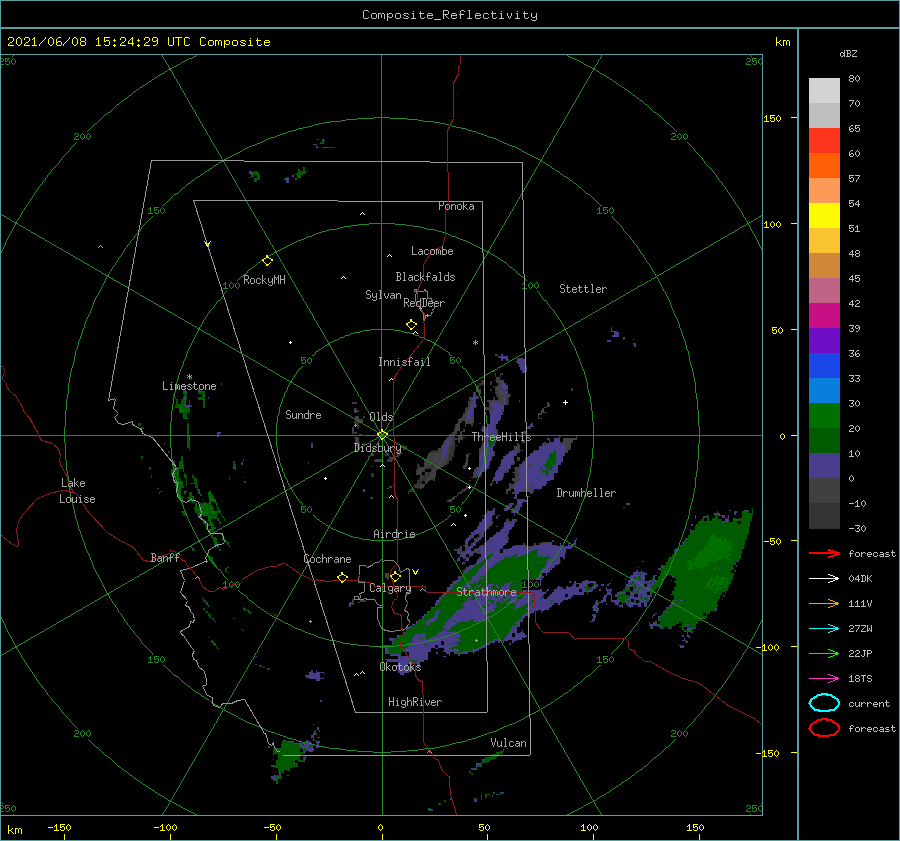Click the purple 39-36 dBZ color swatch

coord(824,341)
